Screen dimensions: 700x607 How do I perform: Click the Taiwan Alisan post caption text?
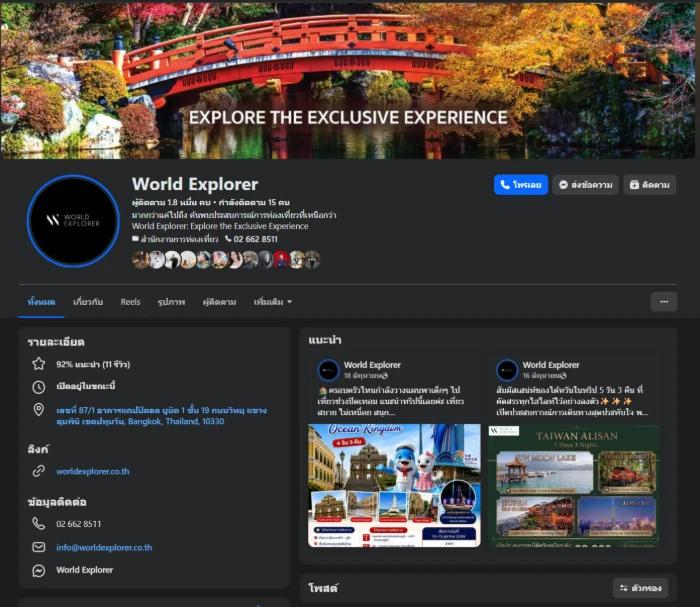(571, 401)
